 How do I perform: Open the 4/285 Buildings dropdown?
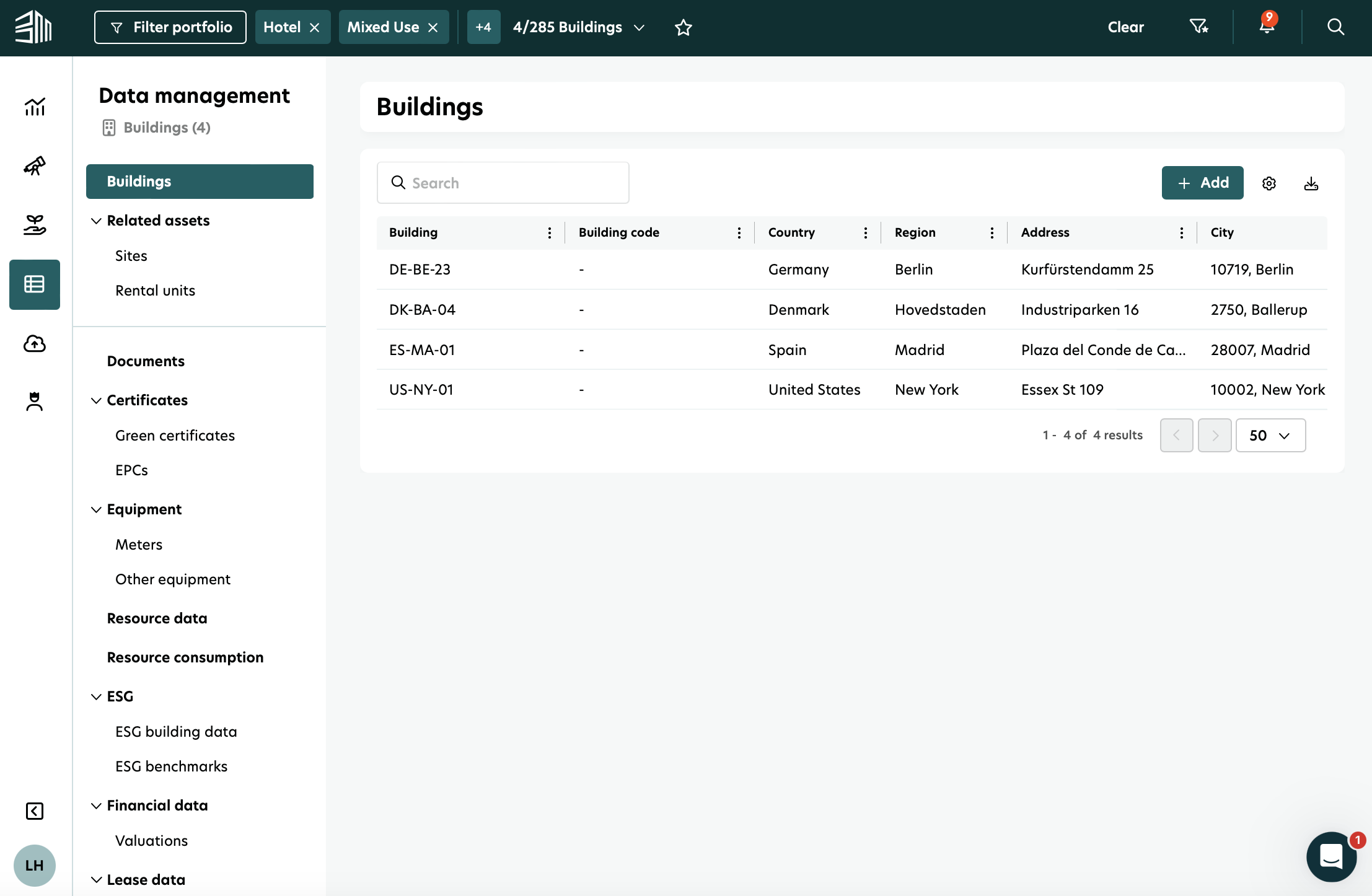point(578,27)
